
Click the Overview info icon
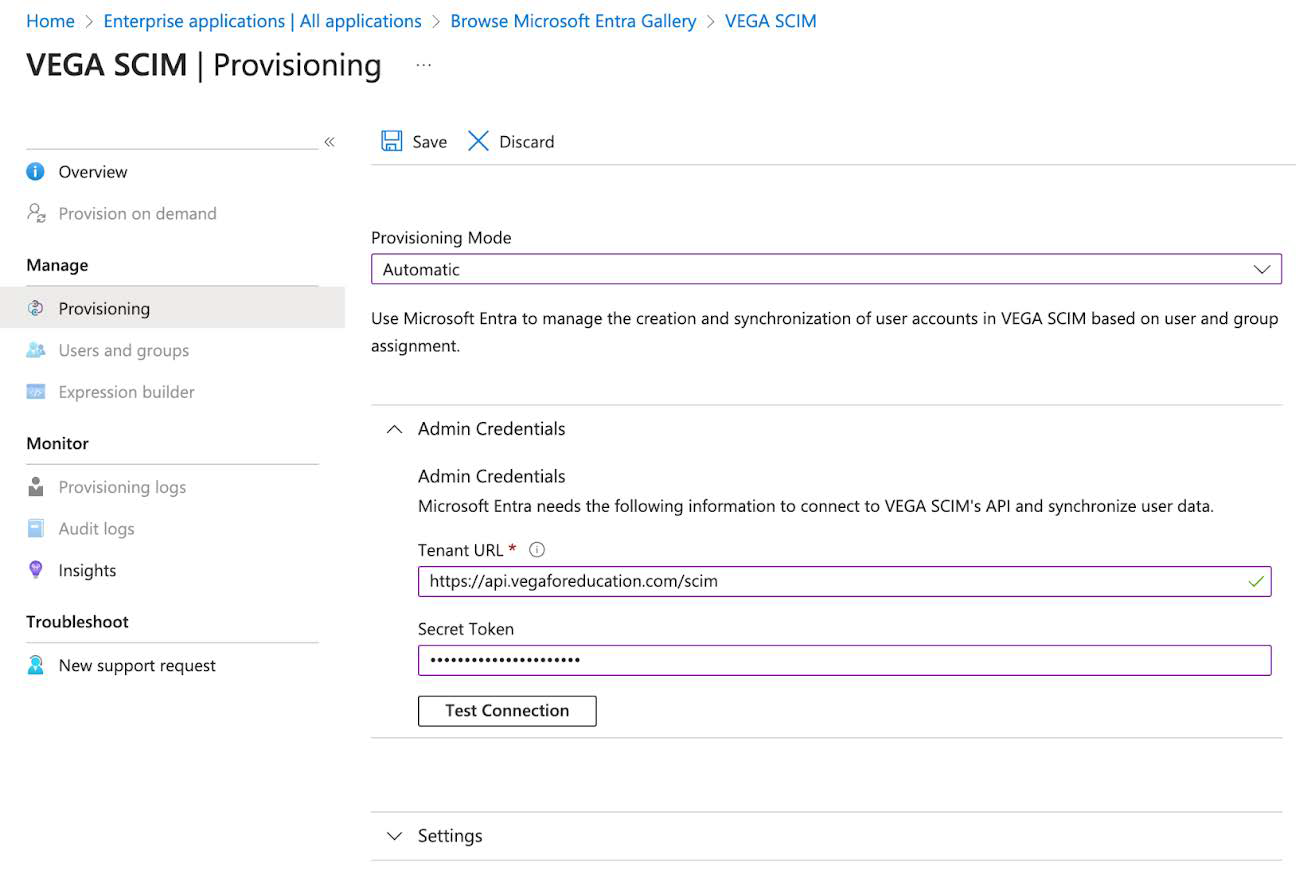tap(36, 172)
